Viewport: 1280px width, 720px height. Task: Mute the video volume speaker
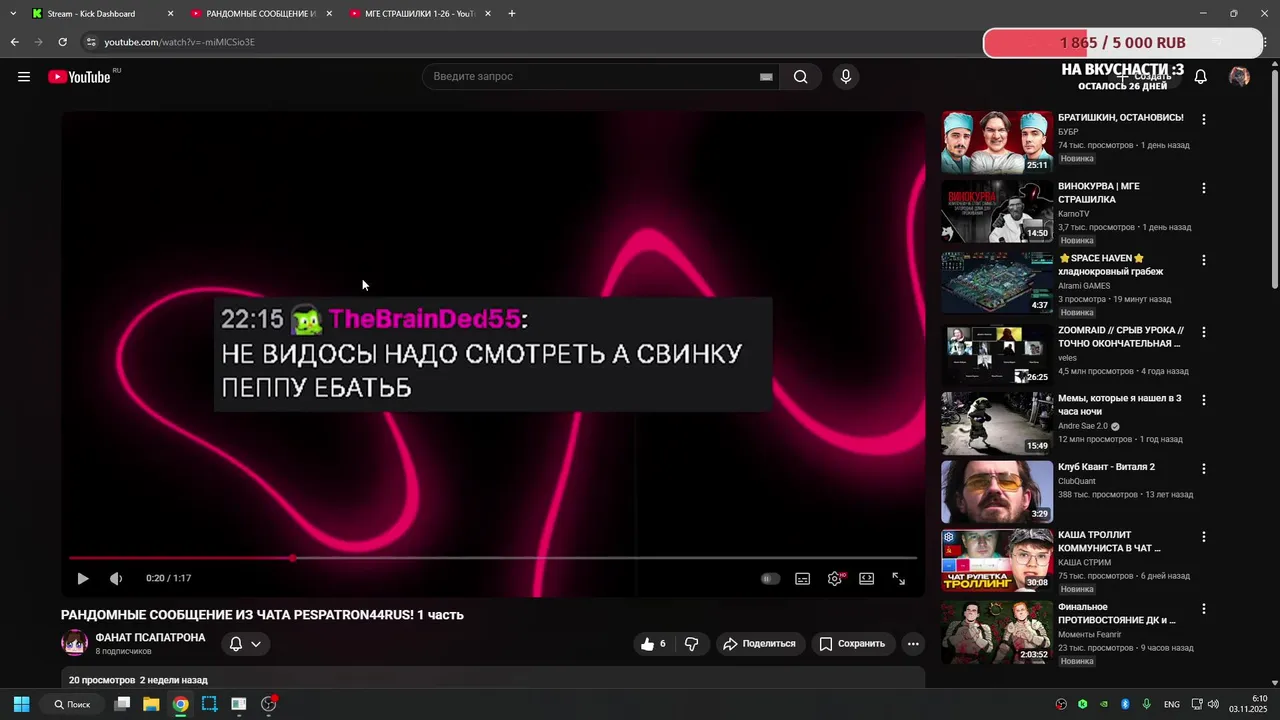click(x=116, y=578)
